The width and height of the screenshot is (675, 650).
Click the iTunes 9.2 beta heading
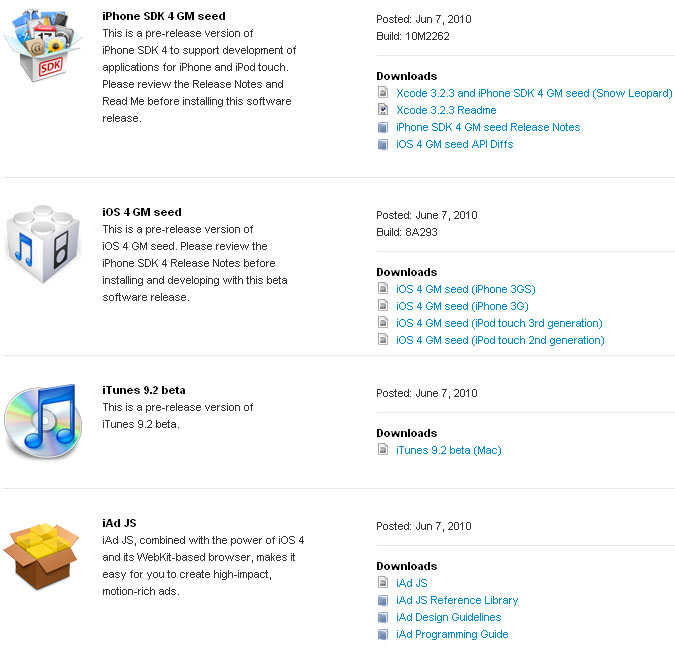[x=144, y=390]
